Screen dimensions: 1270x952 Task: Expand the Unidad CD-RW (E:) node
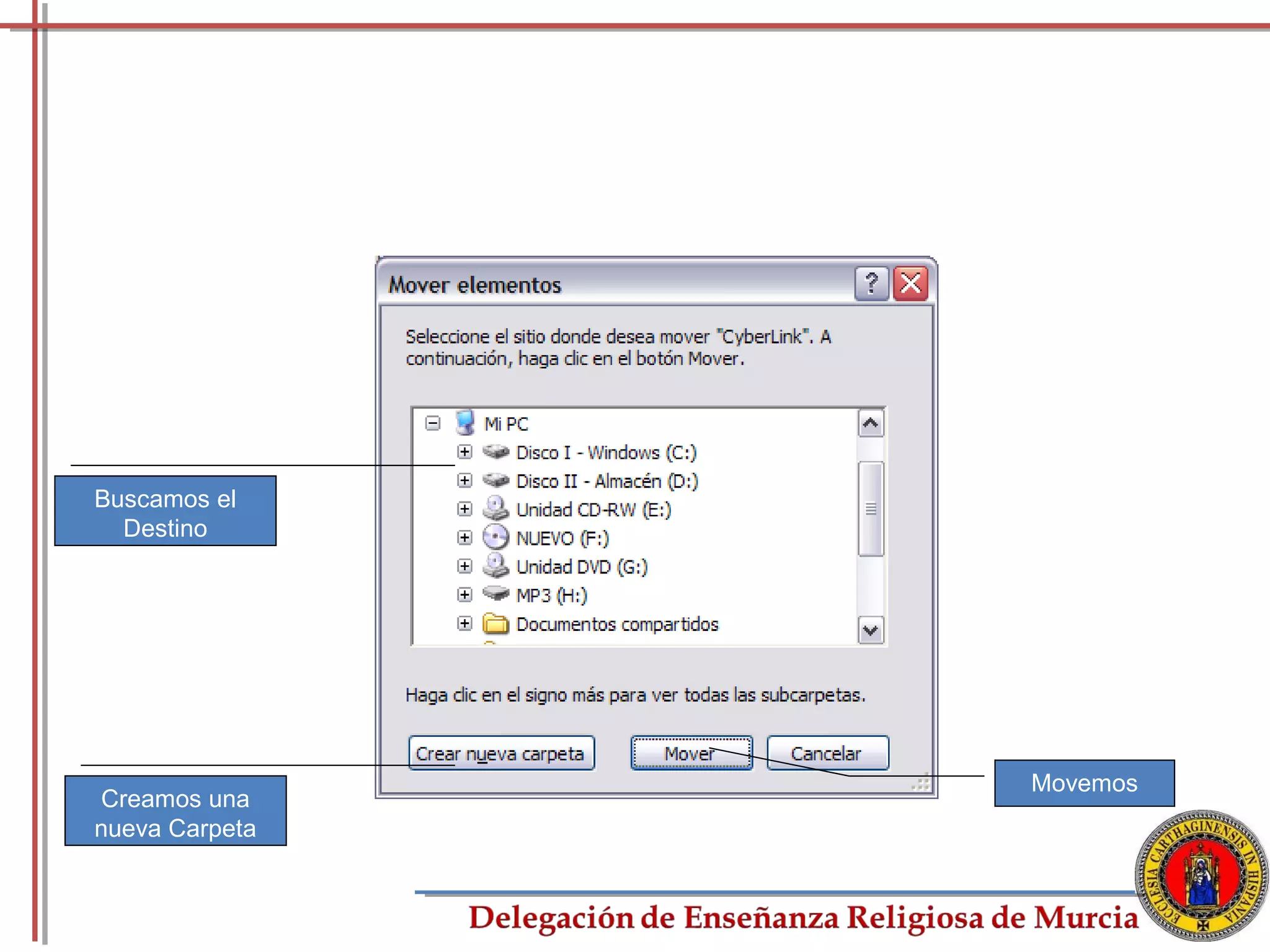pyautogui.click(x=464, y=509)
